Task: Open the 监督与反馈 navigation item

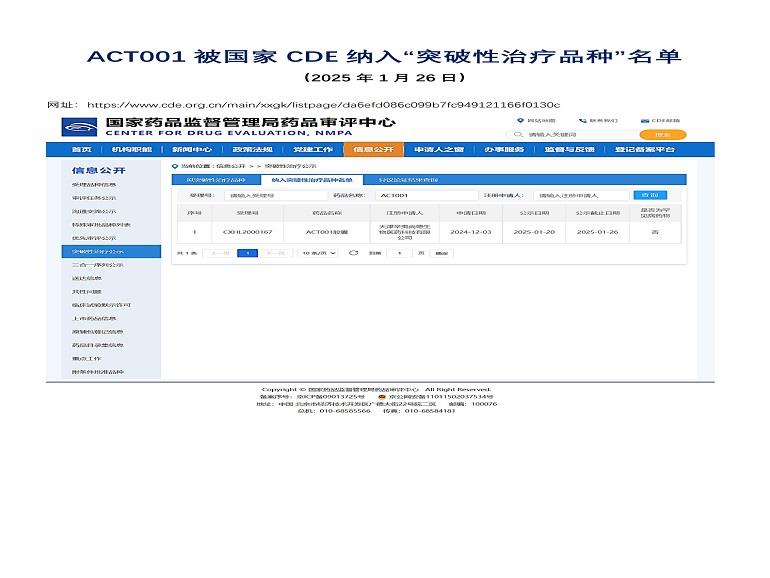Action: pos(569,149)
